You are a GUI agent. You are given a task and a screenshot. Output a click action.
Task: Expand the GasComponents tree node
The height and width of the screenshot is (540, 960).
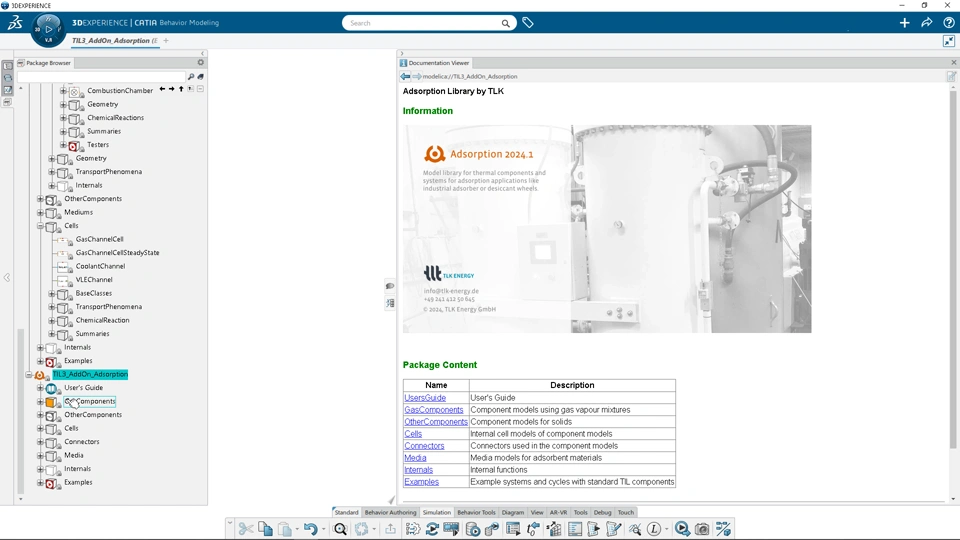pyautogui.click(x=40, y=402)
